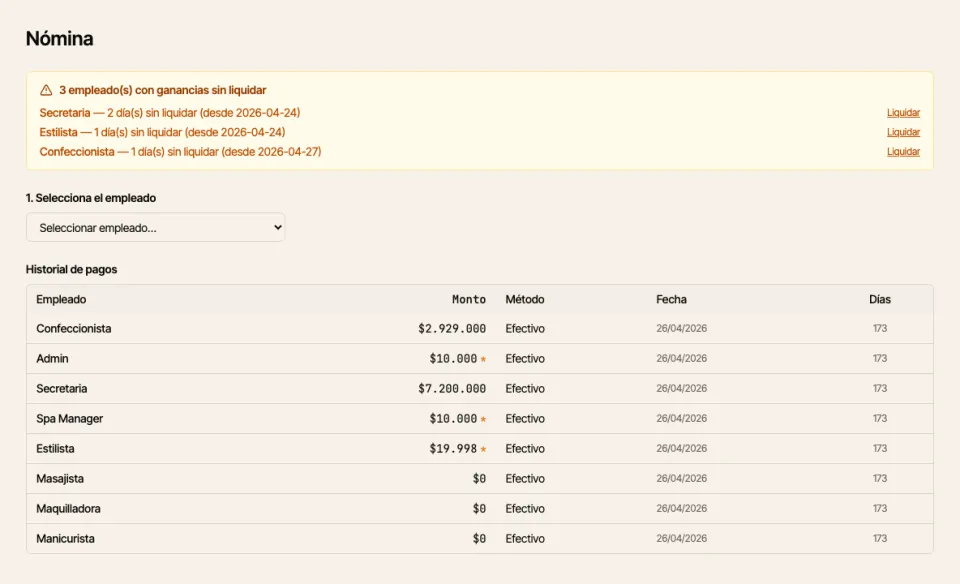This screenshot has width=960, height=584.
Task: Click the warning triangle icon in alert
Action: [x=46, y=90]
